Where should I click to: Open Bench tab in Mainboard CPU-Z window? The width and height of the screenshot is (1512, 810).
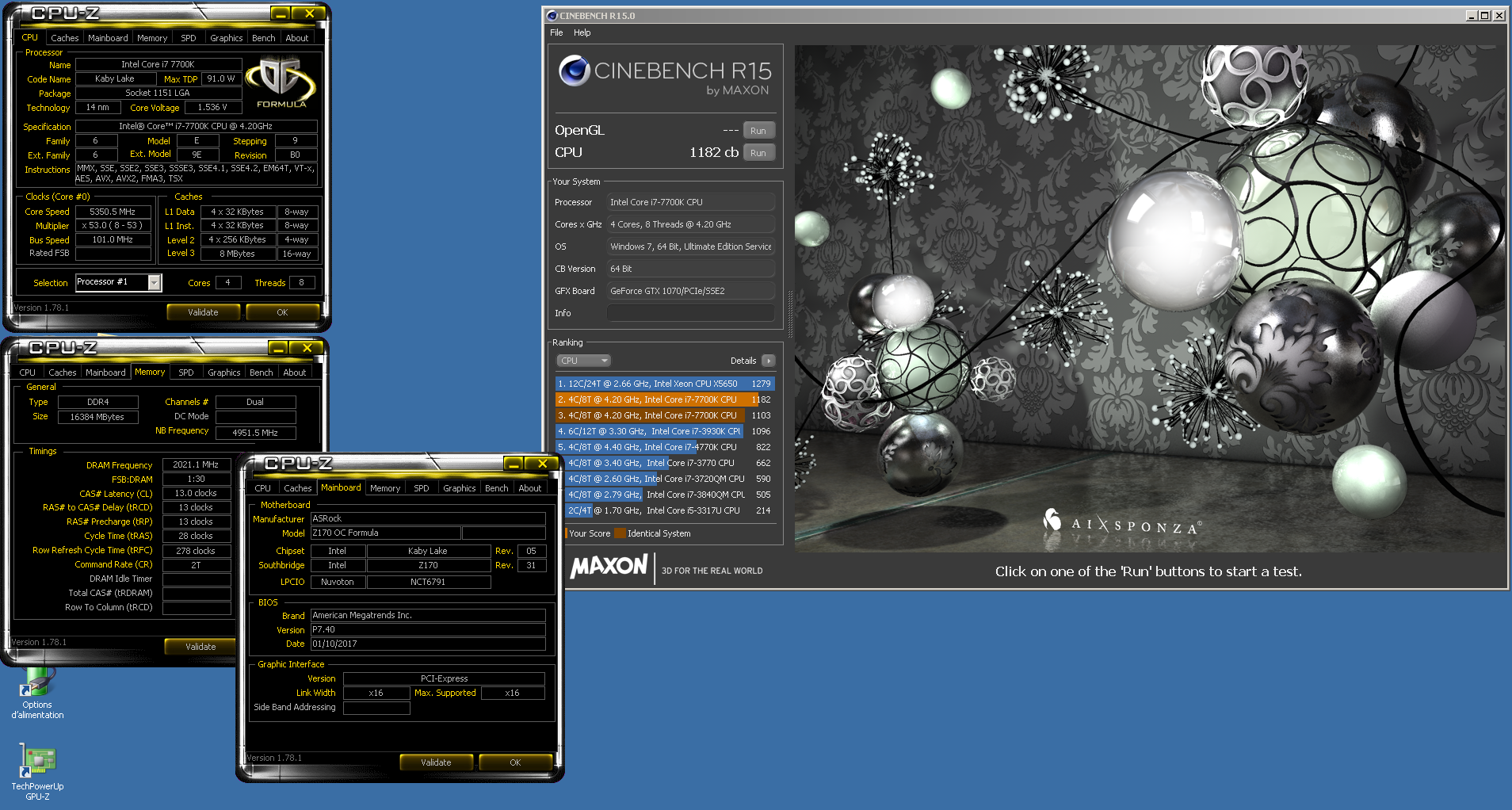click(497, 488)
